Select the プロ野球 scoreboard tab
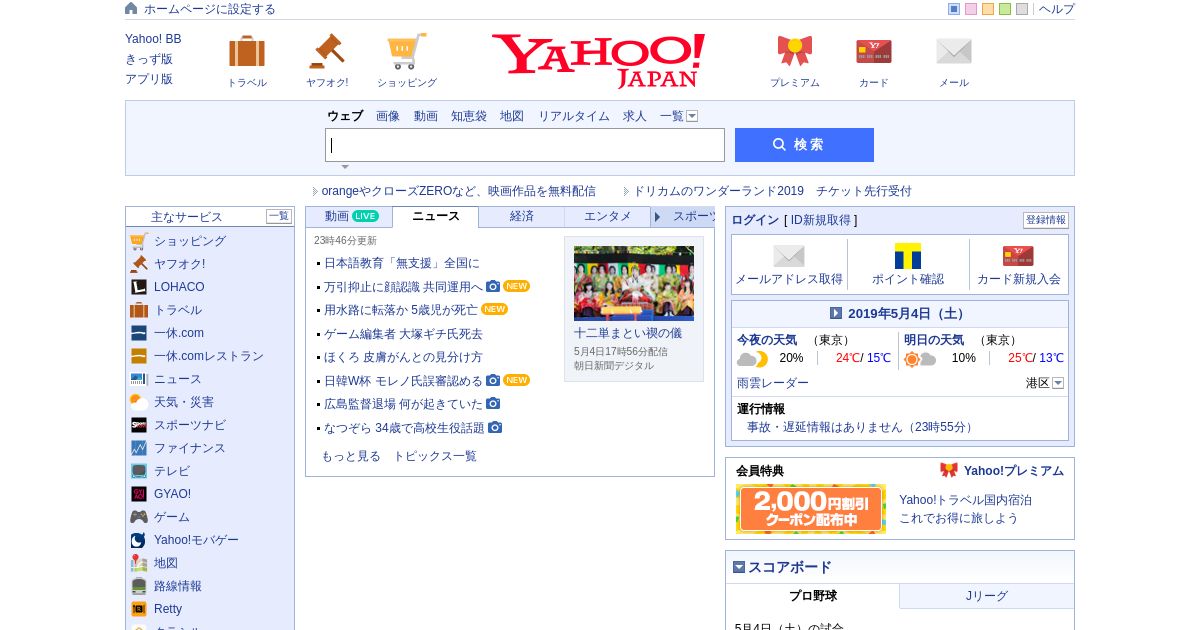 click(x=813, y=596)
